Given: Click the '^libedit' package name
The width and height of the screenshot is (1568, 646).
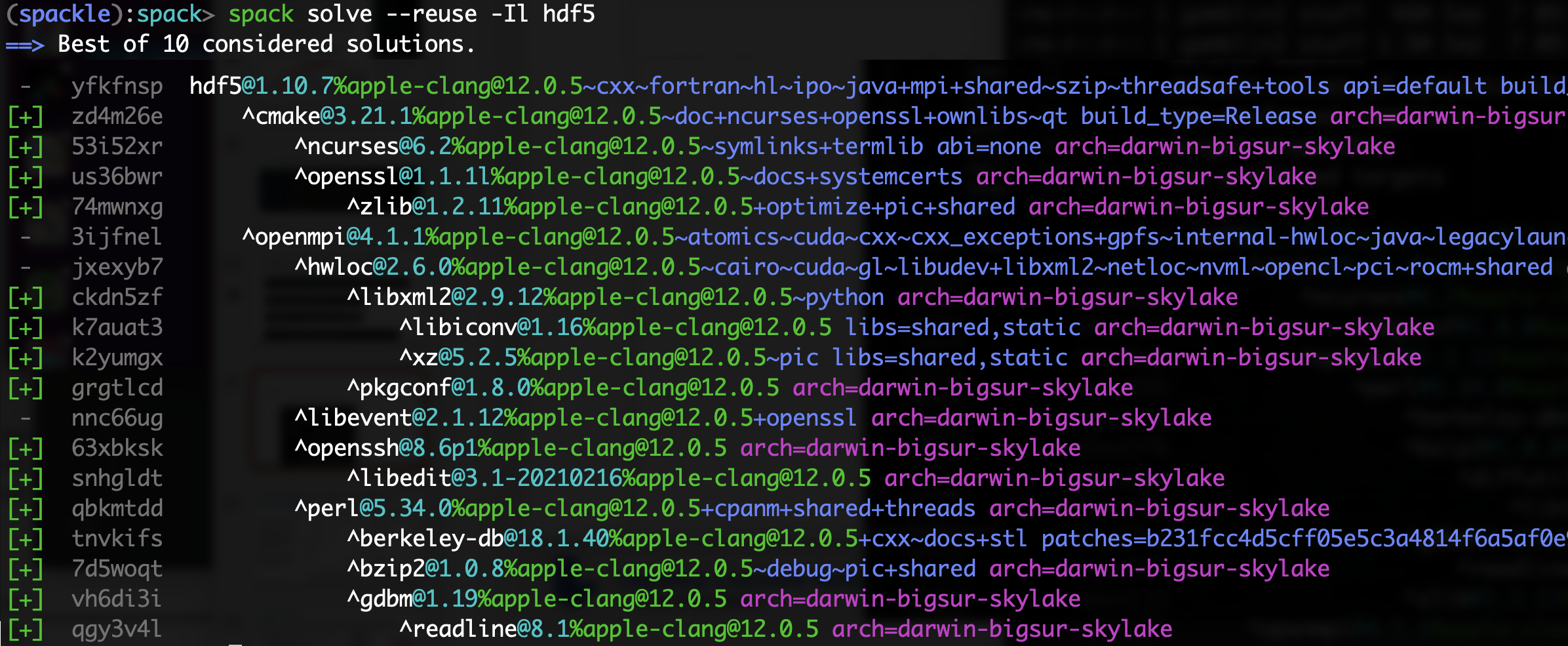Looking at the screenshot, I should 399,478.
